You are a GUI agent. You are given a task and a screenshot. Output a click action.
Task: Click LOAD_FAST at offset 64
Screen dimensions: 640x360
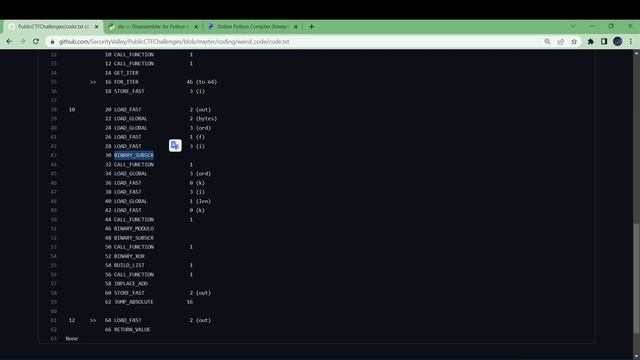tap(128, 320)
